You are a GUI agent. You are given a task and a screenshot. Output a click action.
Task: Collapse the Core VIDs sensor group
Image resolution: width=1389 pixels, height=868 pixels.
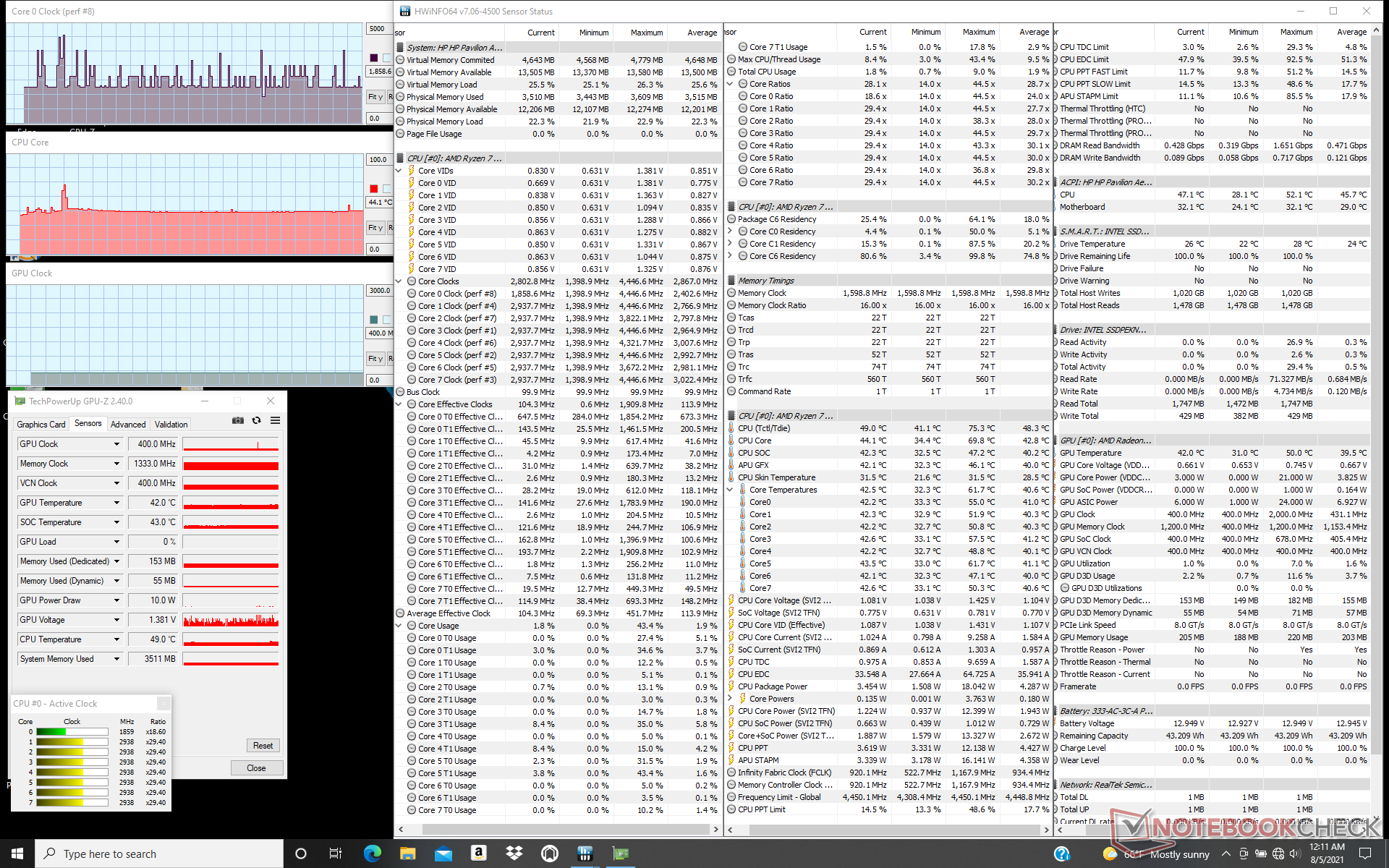pyautogui.click(x=399, y=171)
